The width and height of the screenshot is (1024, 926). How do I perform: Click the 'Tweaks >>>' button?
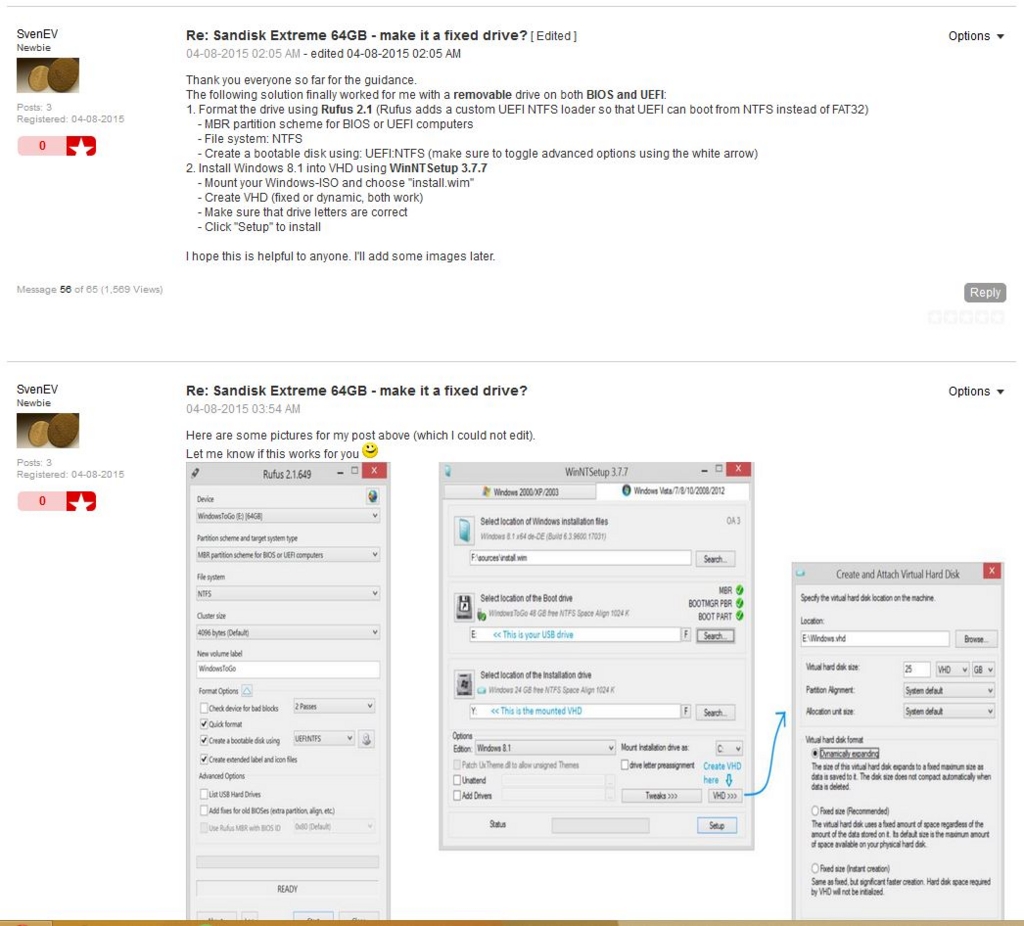pos(661,795)
